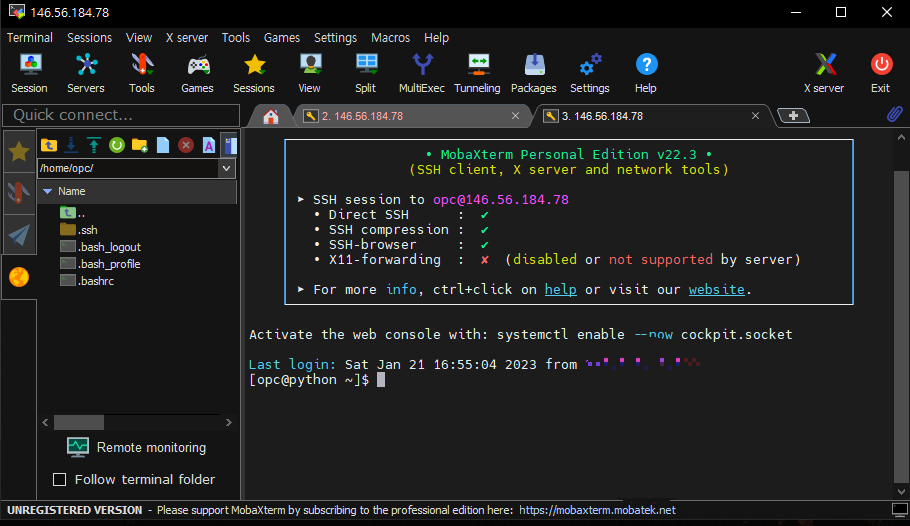
Task: Select the .. parent folder entry
Action: 74,213
